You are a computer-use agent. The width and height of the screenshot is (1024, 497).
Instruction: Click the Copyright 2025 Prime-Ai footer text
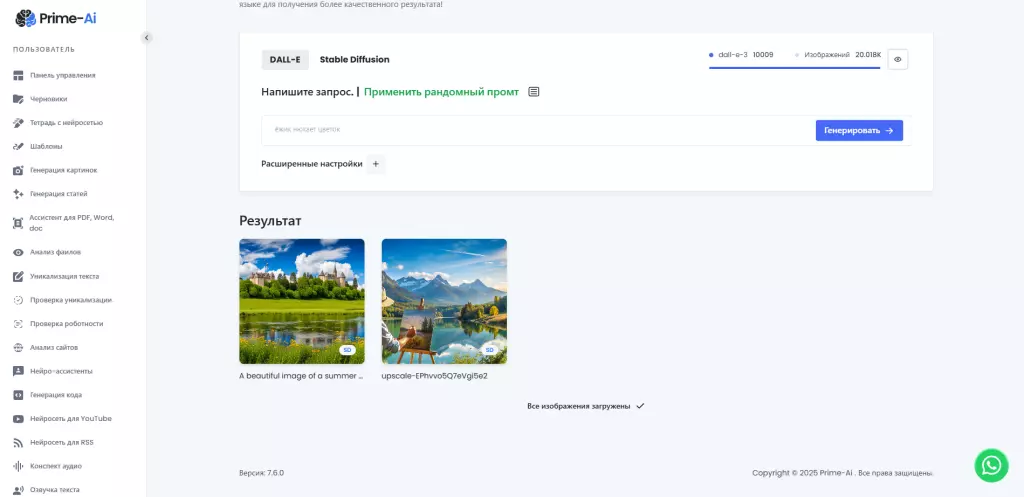[x=842, y=473]
